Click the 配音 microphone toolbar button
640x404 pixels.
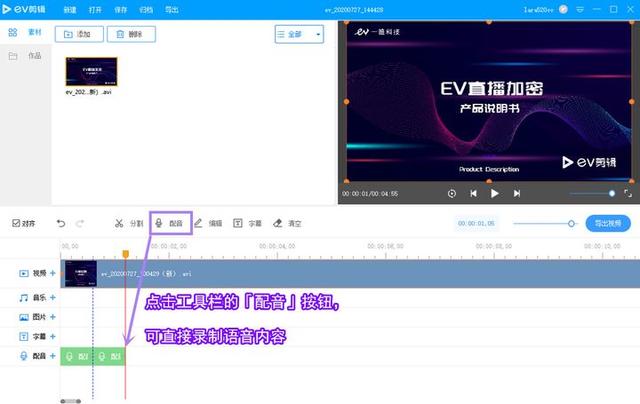coord(170,223)
